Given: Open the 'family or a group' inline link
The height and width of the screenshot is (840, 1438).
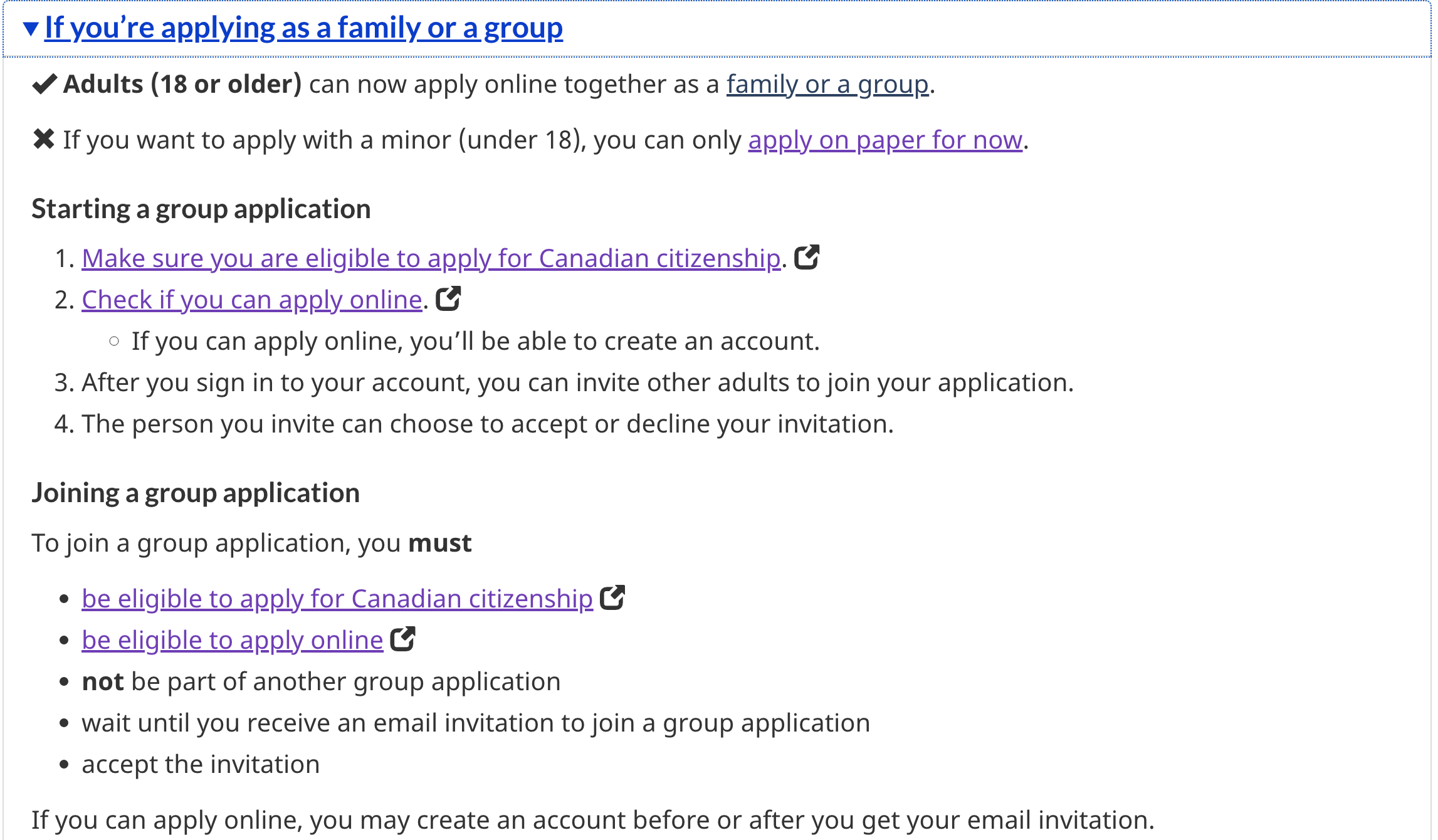Looking at the screenshot, I should 827,85.
